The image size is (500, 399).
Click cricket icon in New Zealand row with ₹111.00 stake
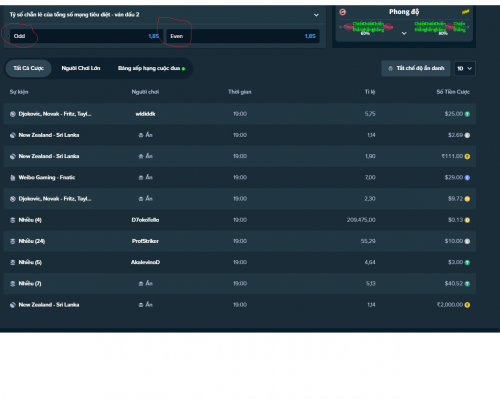coord(13,156)
